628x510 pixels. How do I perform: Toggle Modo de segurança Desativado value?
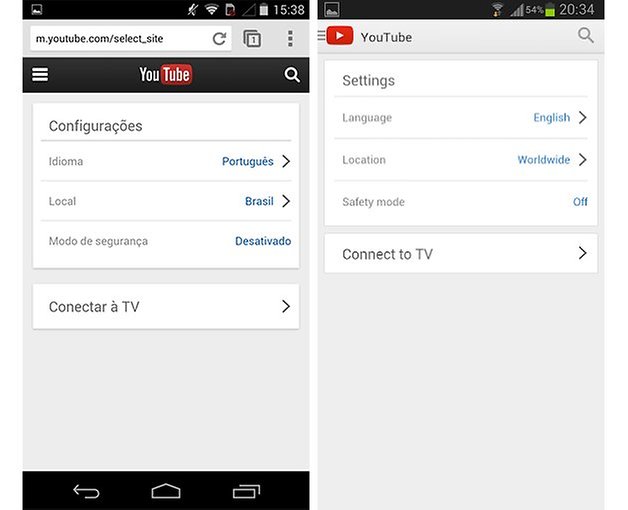coord(263,241)
